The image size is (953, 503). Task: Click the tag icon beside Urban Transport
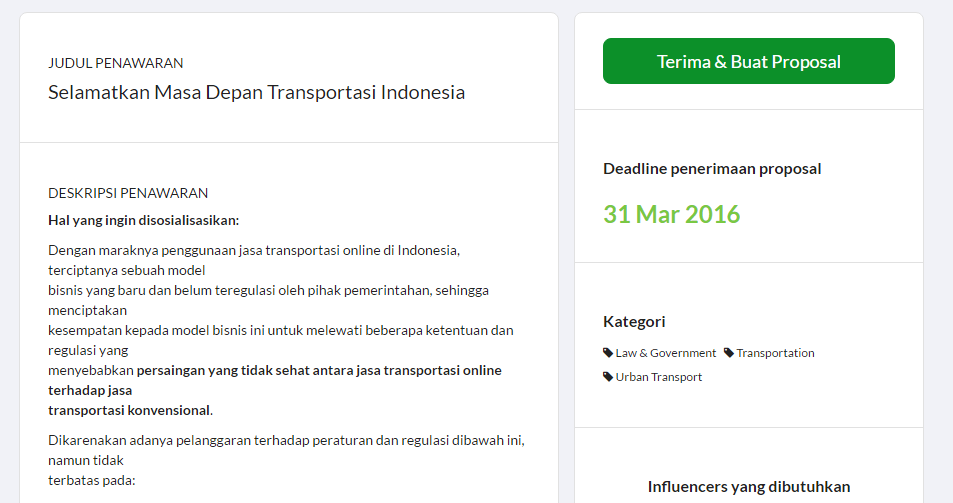pos(608,377)
